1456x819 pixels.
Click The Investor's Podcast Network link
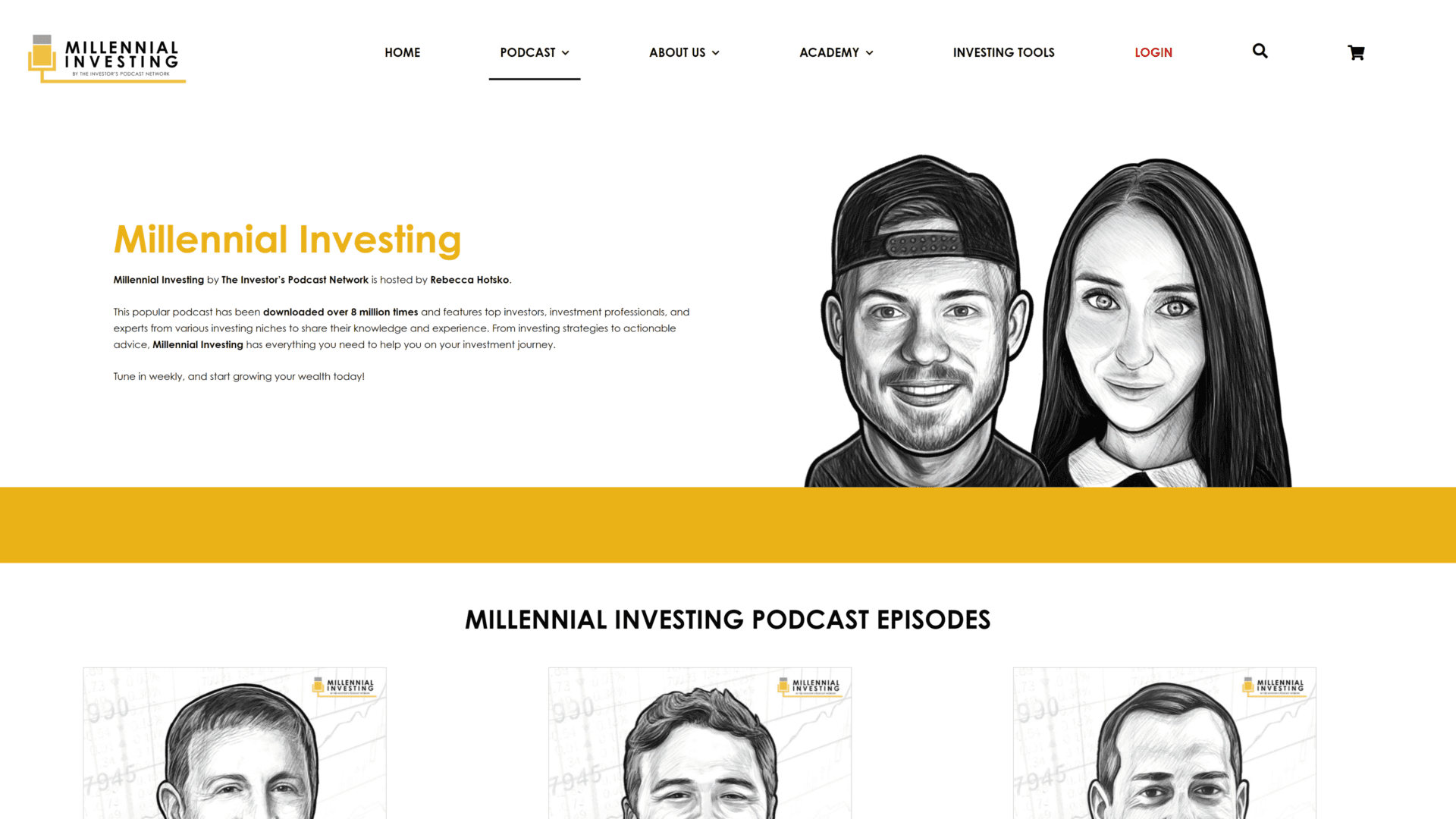click(x=295, y=280)
